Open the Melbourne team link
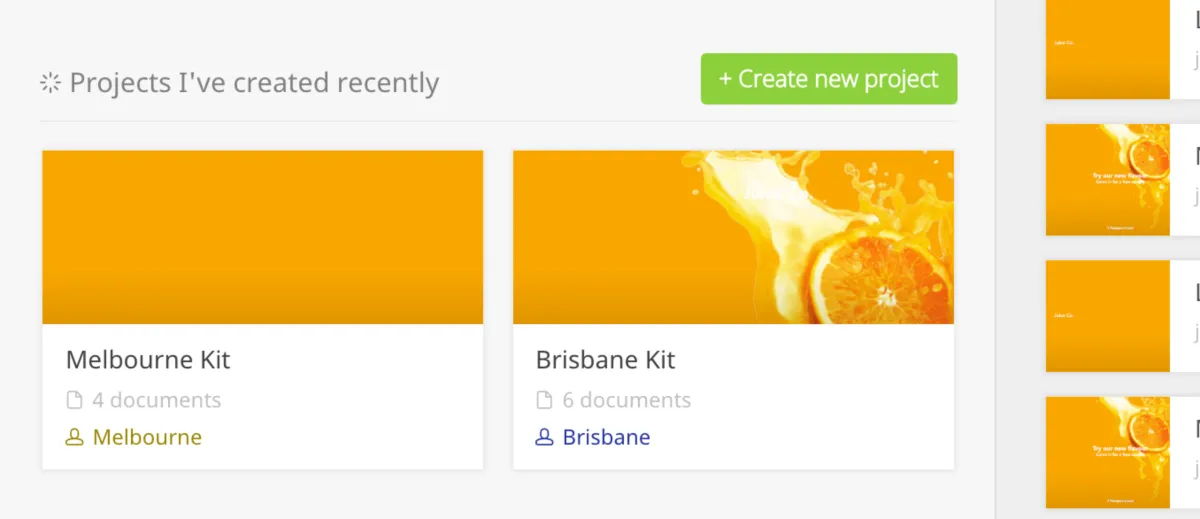Viewport: 1200px width, 519px height. point(147,437)
